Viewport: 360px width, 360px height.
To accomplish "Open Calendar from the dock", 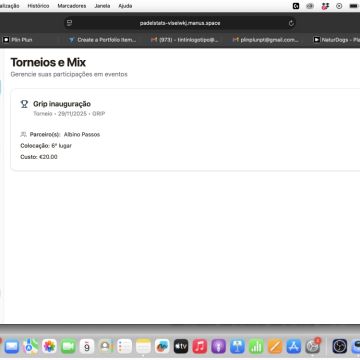I will (87, 346).
